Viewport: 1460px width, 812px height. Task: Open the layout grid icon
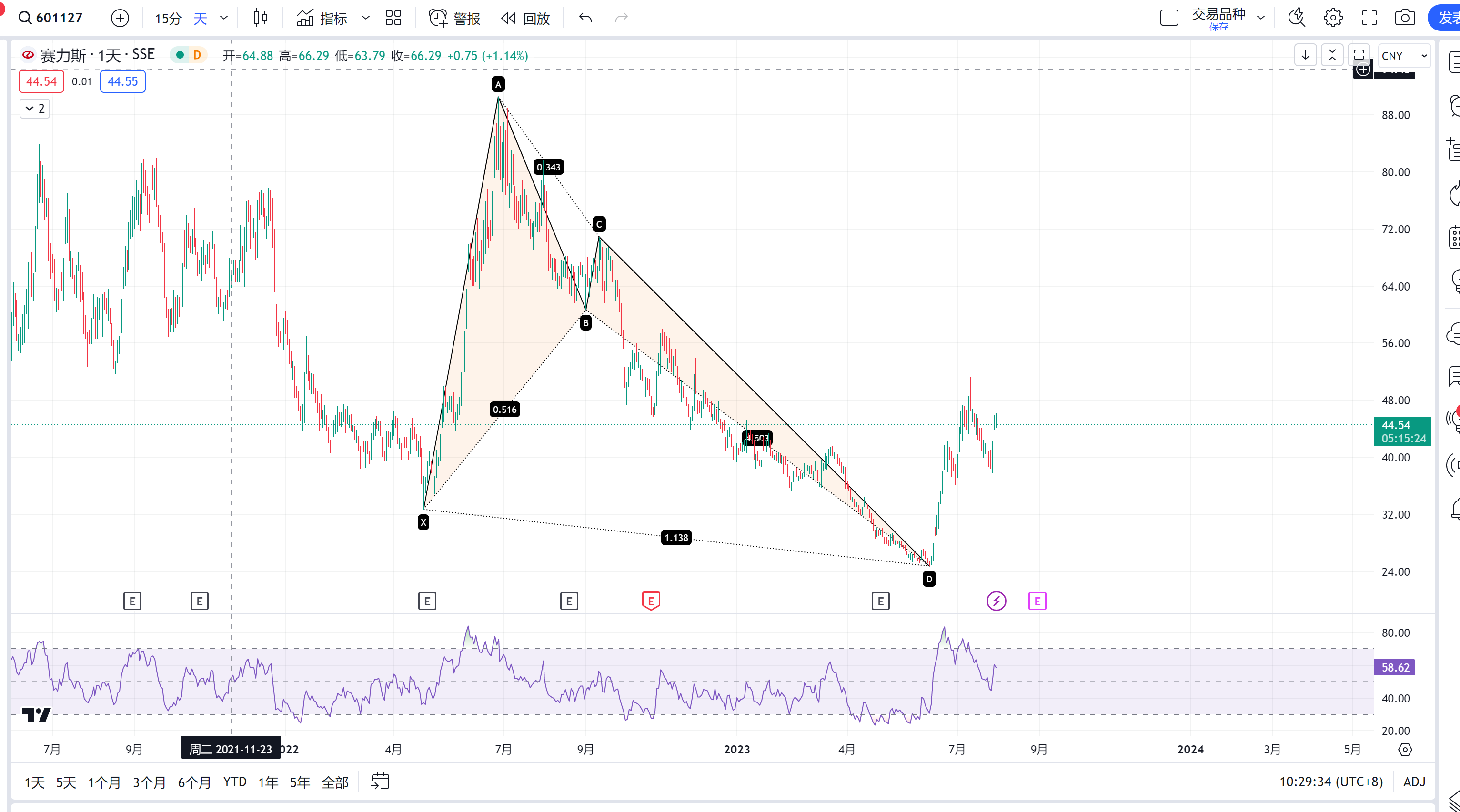click(x=393, y=18)
